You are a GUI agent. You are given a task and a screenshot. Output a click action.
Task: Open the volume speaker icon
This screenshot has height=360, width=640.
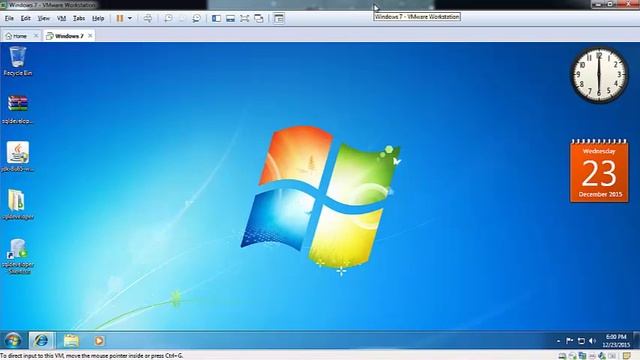[593, 340]
